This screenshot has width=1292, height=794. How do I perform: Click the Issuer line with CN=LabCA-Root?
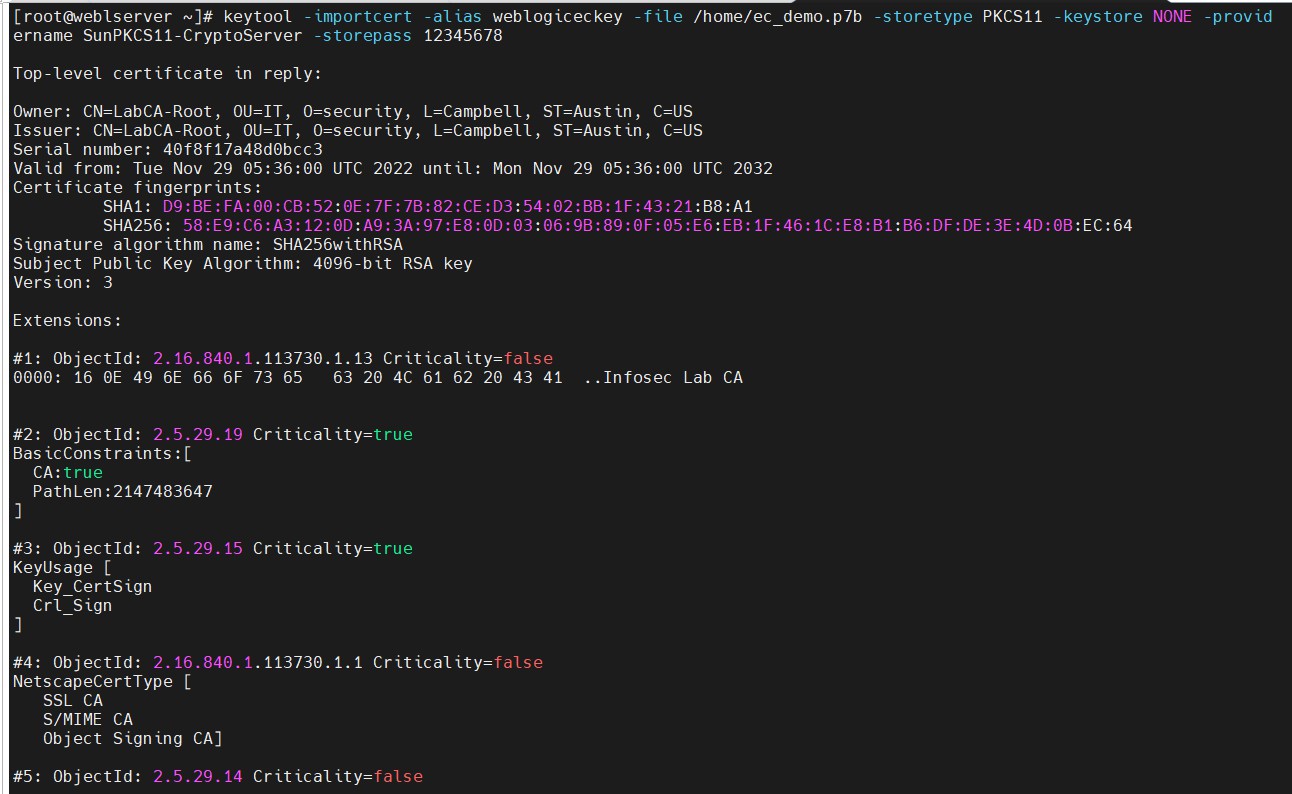357,131
